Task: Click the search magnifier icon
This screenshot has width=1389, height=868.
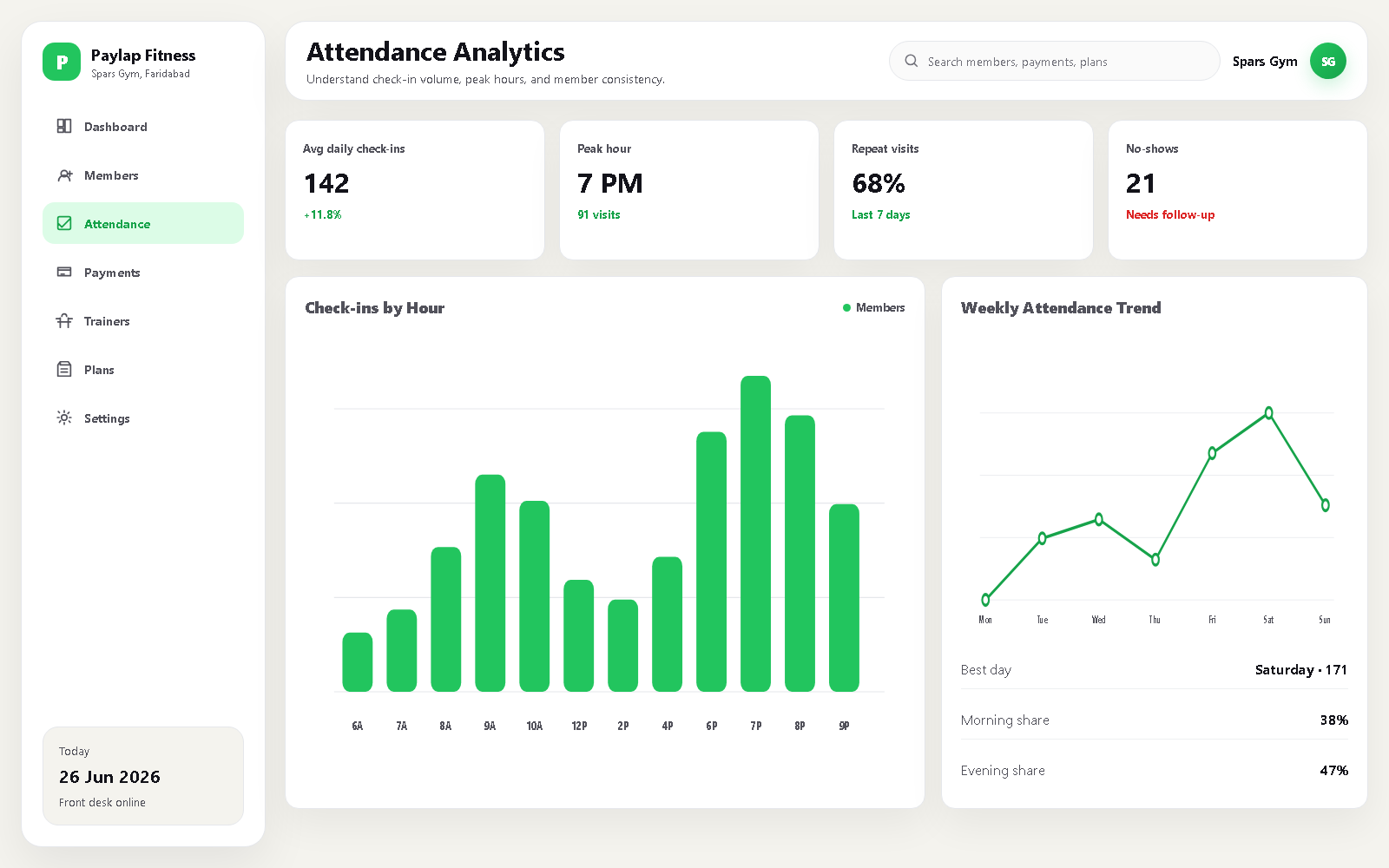Action: pos(912,61)
